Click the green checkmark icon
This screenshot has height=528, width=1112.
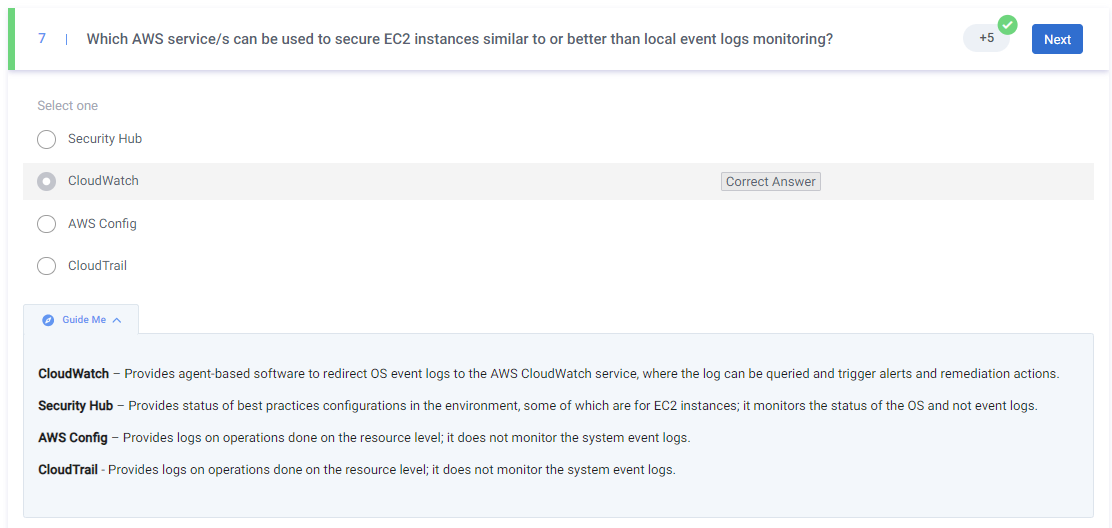point(1007,25)
